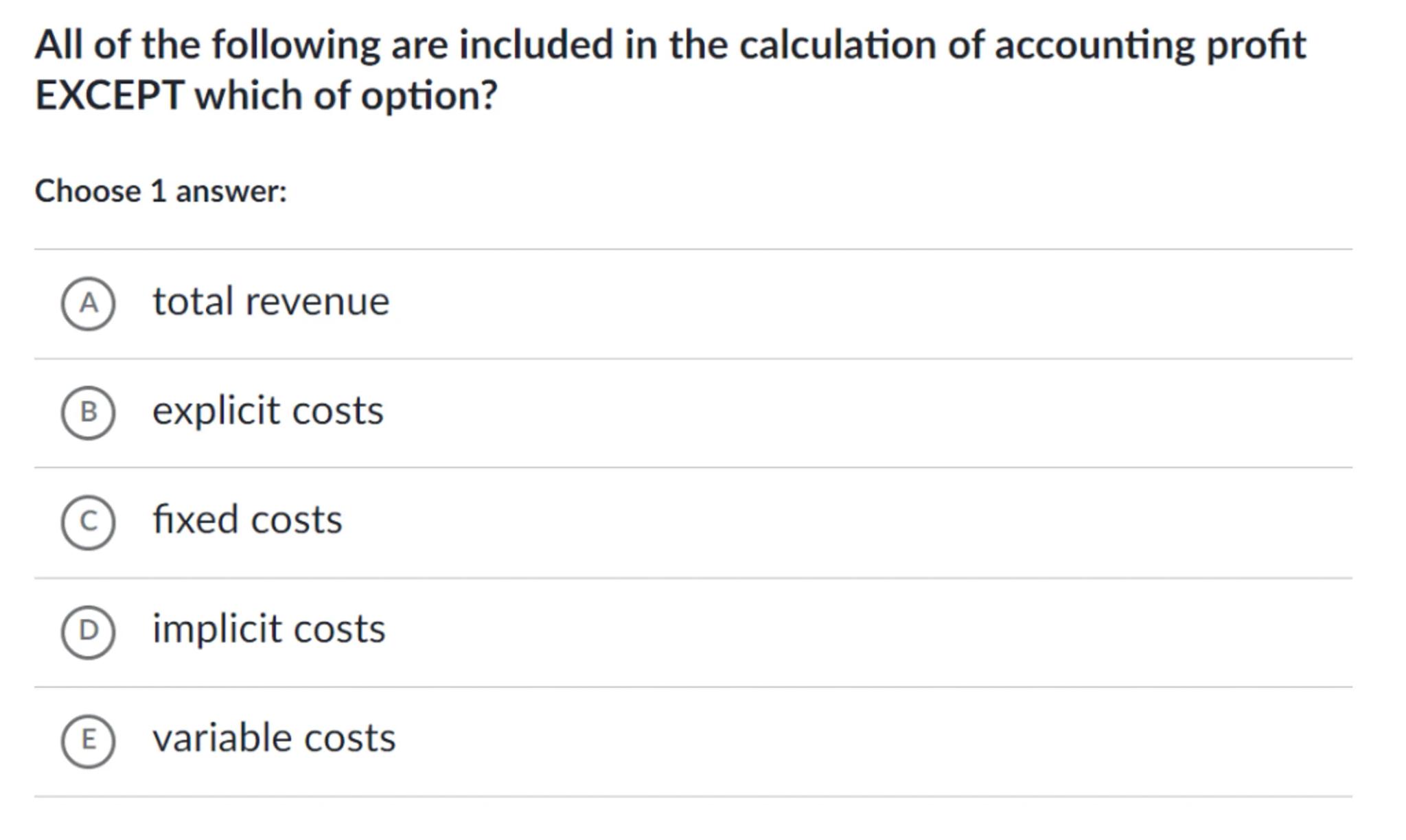
Task: Click "accounting profit" in the question heading
Action: tap(1150, 45)
